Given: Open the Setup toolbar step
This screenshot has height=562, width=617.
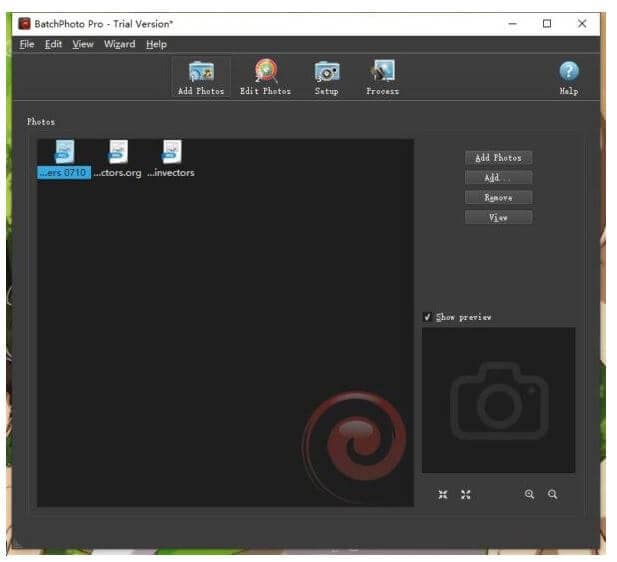Looking at the screenshot, I should (x=328, y=78).
